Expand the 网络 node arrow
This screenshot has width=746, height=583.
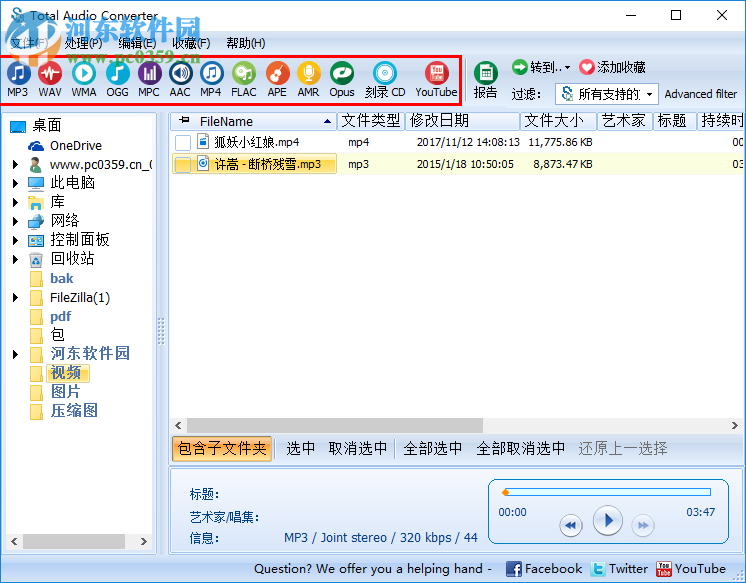(x=15, y=221)
